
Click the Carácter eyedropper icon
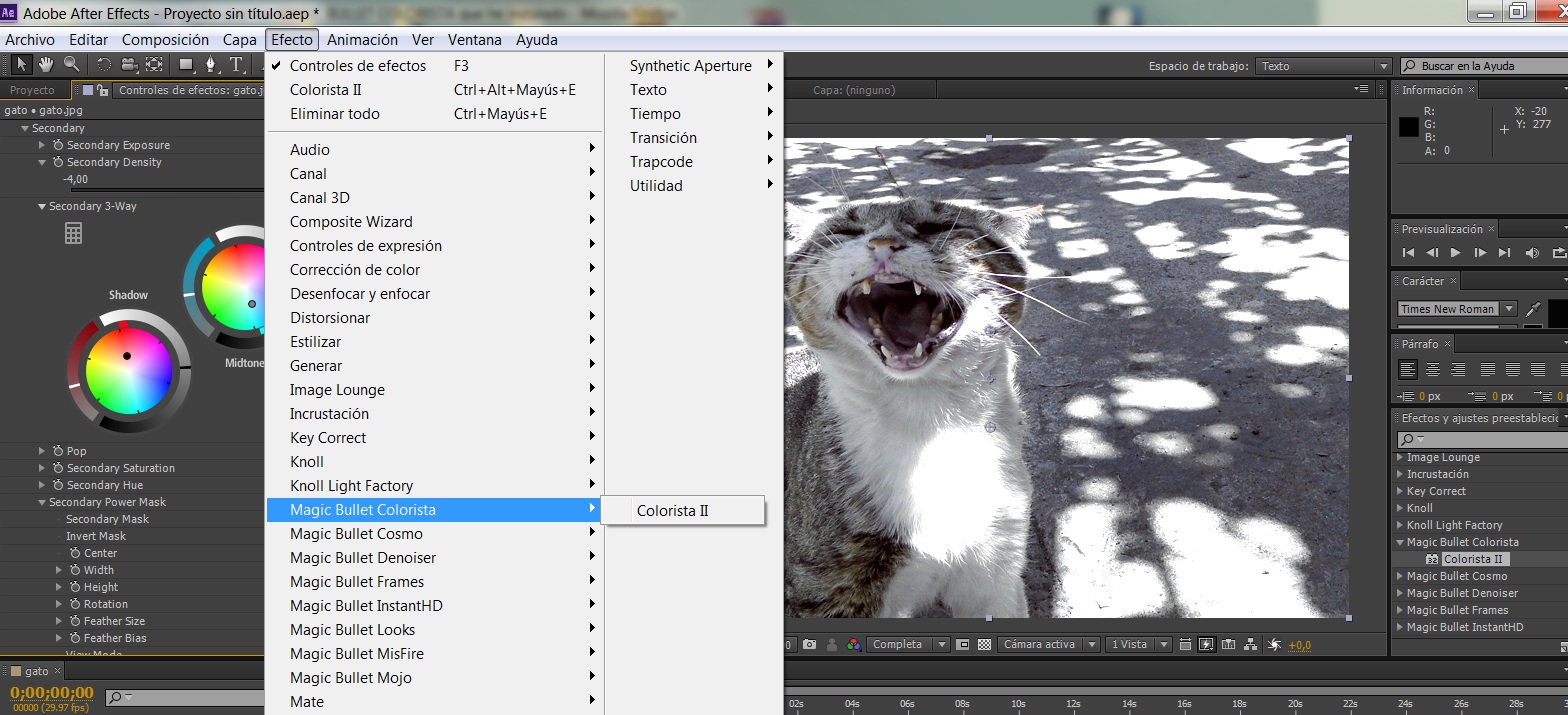tap(1534, 309)
